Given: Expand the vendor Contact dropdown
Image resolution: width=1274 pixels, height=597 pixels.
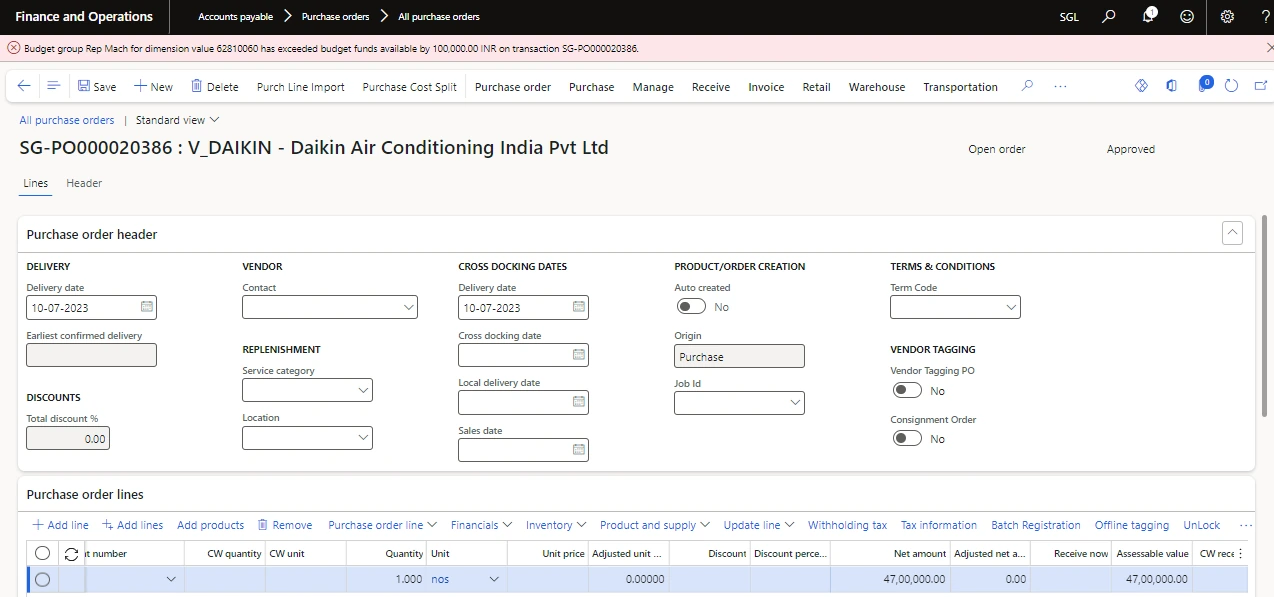Looking at the screenshot, I should click(x=408, y=307).
